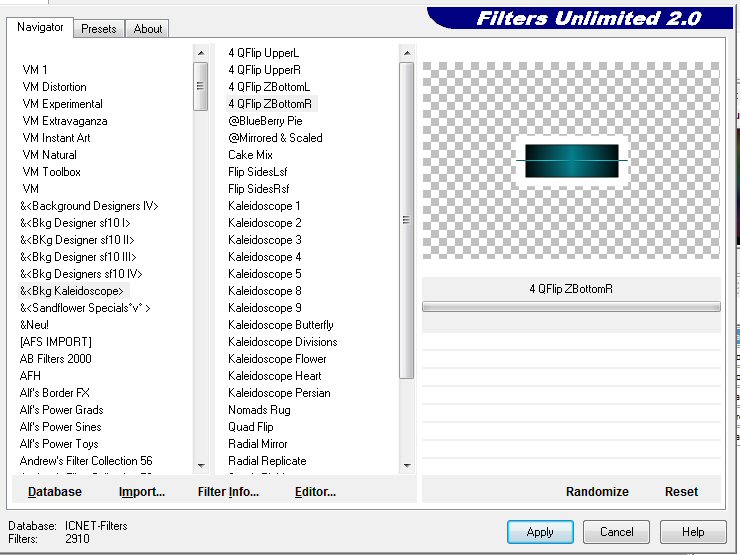Open the filter Editor...
The height and width of the screenshot is (555, 740).
click(315, 491)
